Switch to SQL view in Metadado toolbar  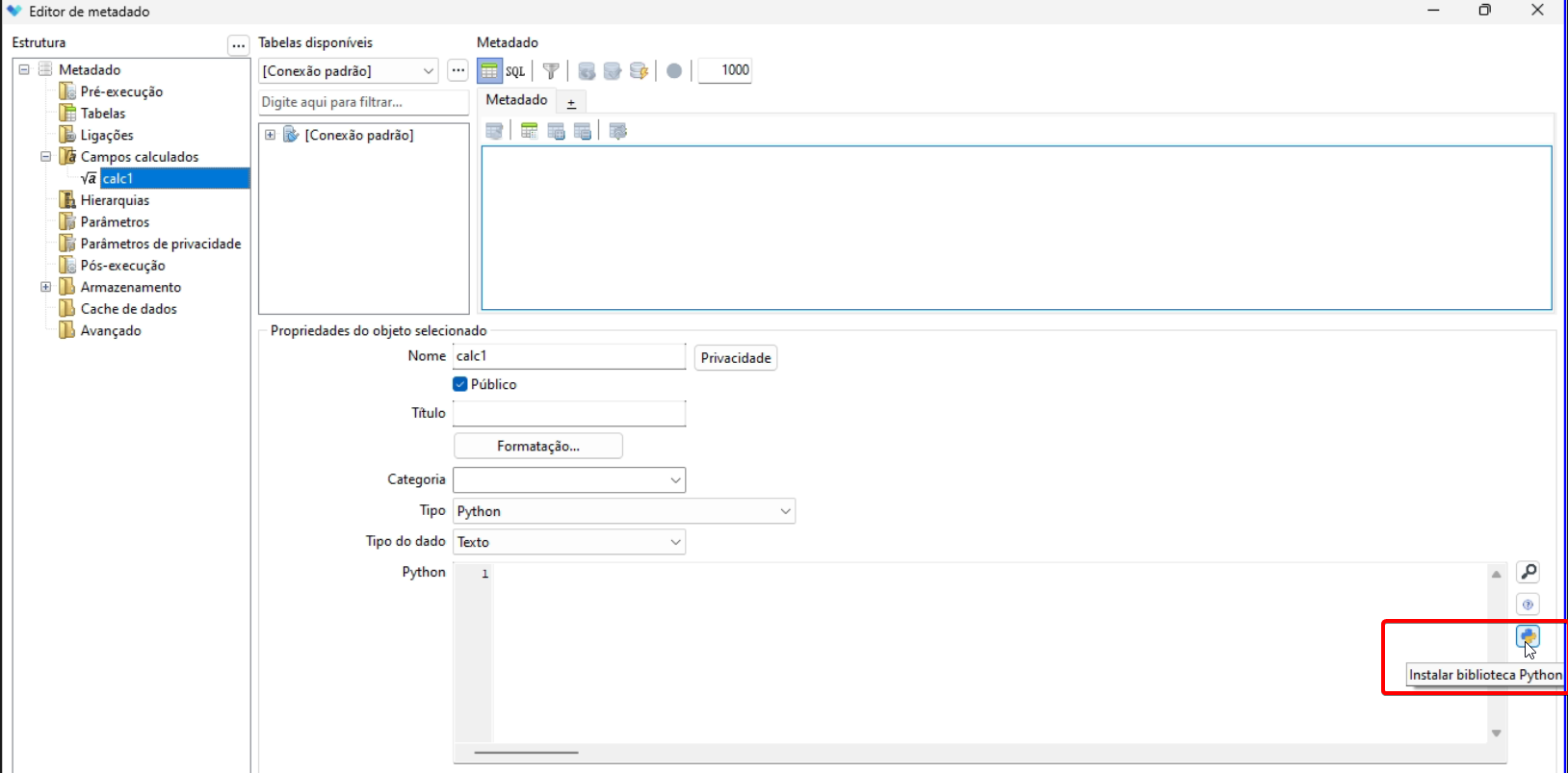coord(515,71)
